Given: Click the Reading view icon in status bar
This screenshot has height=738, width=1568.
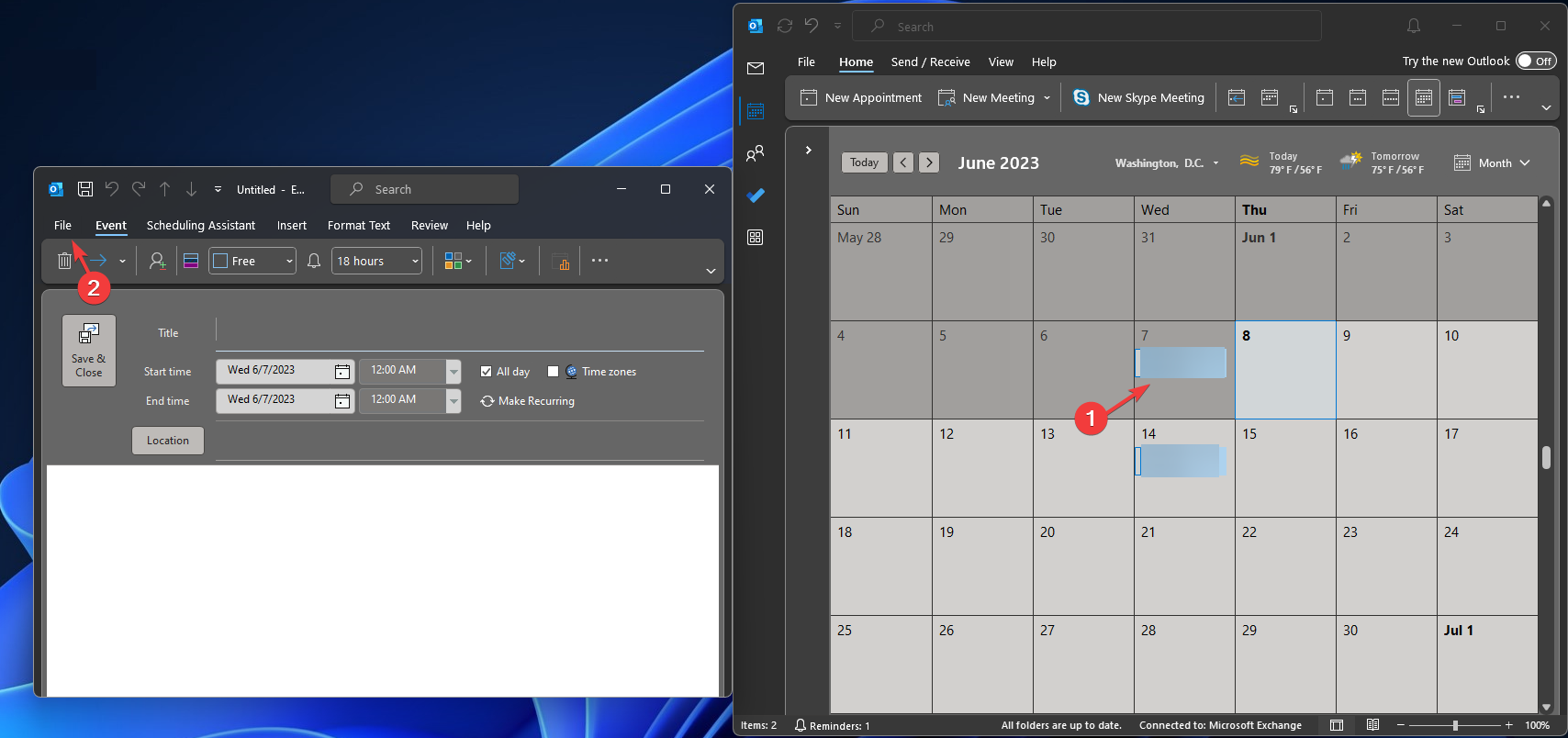Looking at the screenshot, I should click(x=1372, y=725).
